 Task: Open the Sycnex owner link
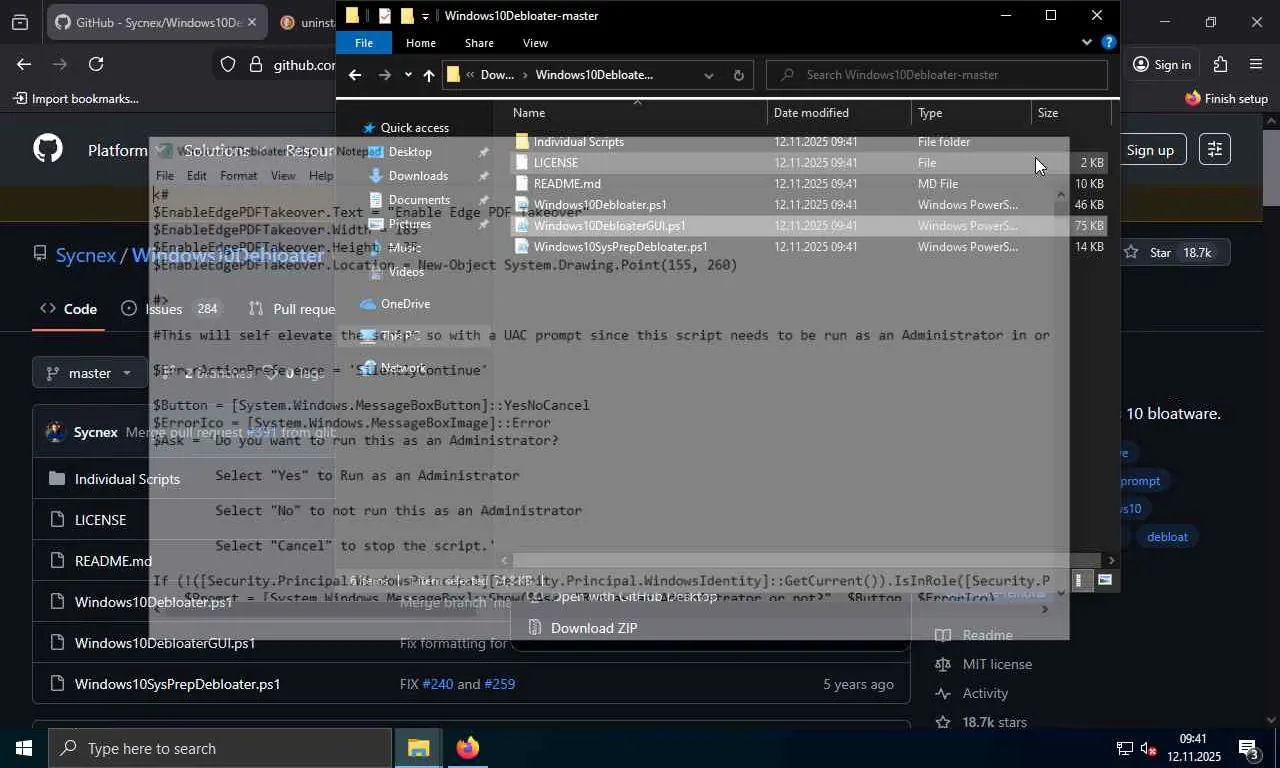[x=86, y=255]
